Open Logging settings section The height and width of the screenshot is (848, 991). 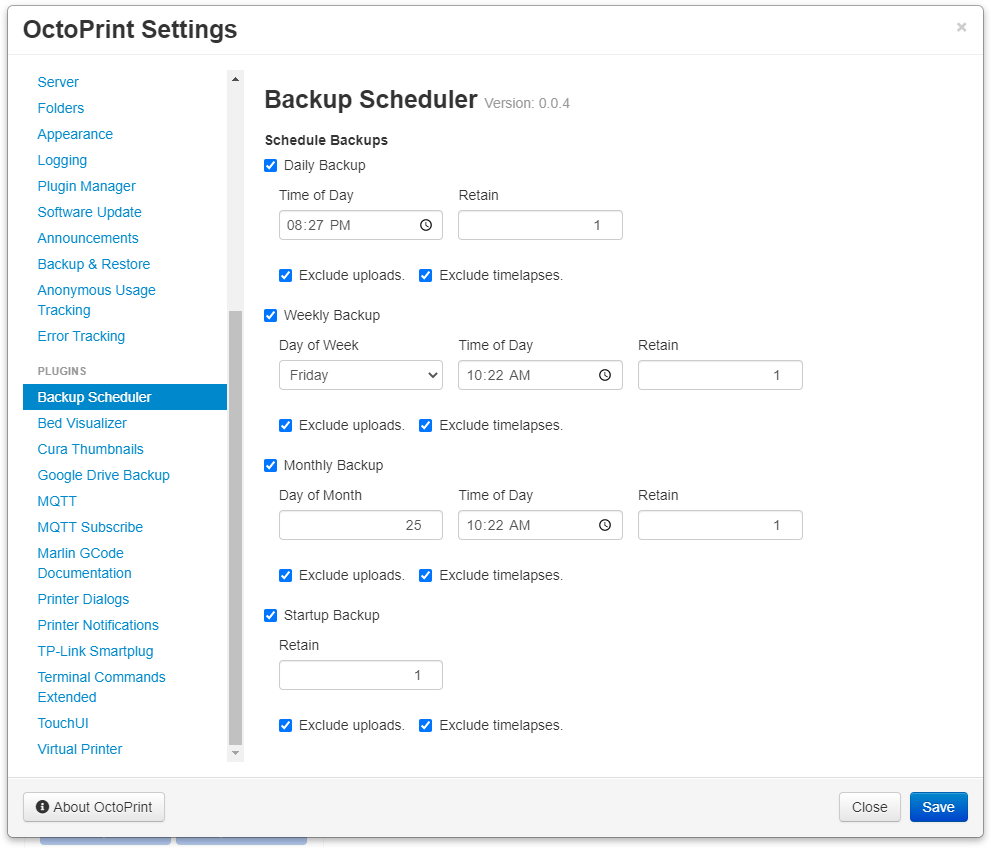[62, 161]
